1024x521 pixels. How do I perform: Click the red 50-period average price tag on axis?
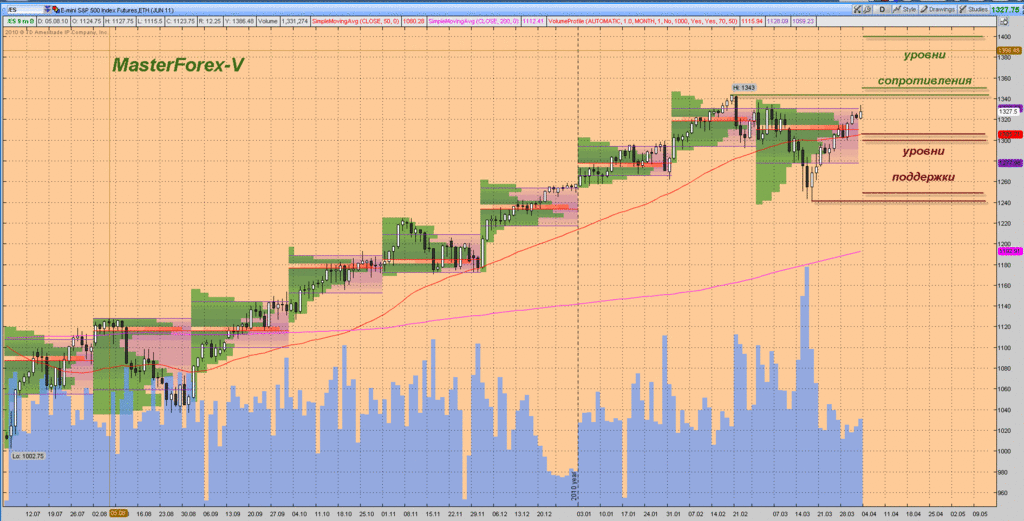[x=1008, y=133]
